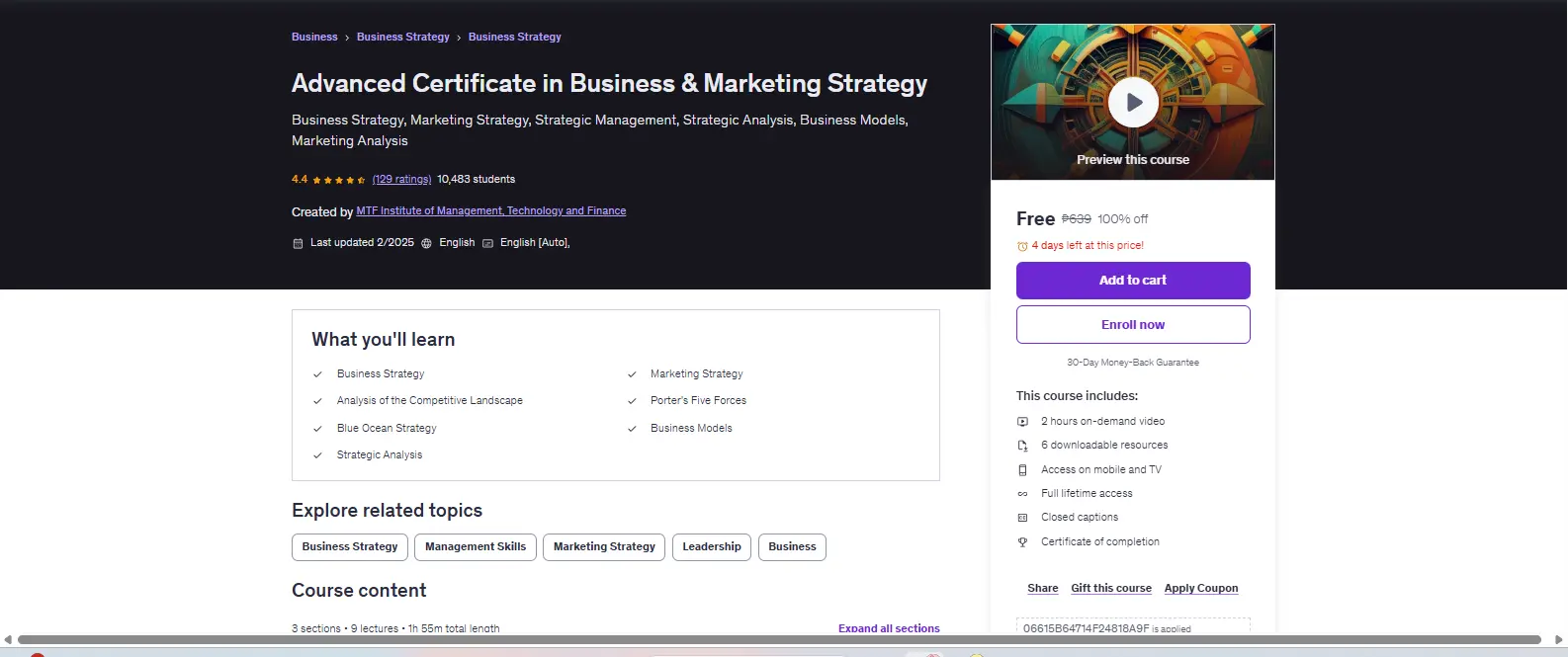Click the closed captions icon near English [Auto]
The image size is (1568, 657).
487,243
